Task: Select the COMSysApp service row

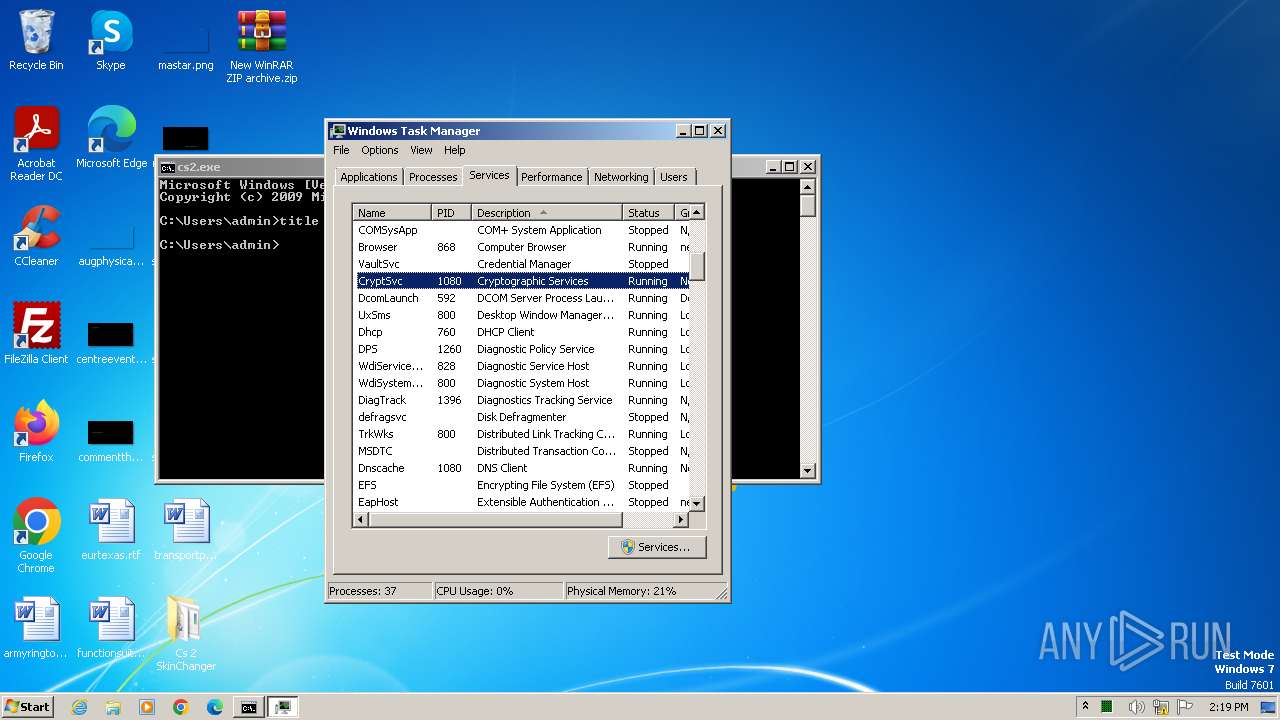Action: (522, 230)
